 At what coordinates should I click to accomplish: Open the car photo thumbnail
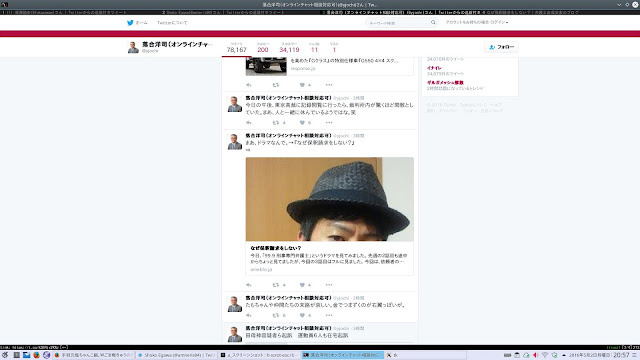(x=266, y=66)
